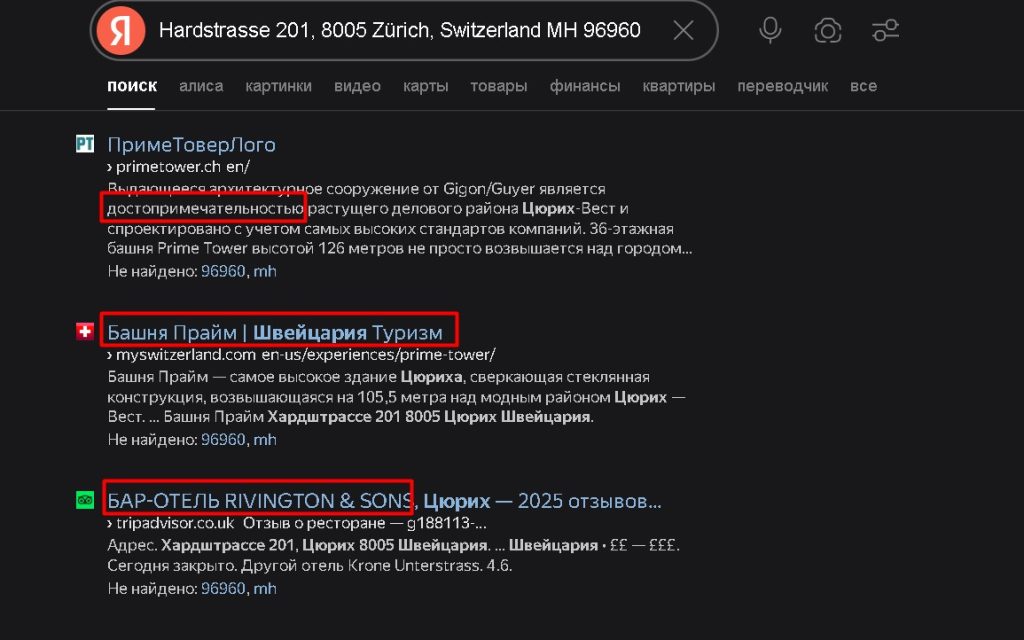Open the ПримеТоверЛого result link
This screenshot has height=640, width=1024.
click(191, 144)
